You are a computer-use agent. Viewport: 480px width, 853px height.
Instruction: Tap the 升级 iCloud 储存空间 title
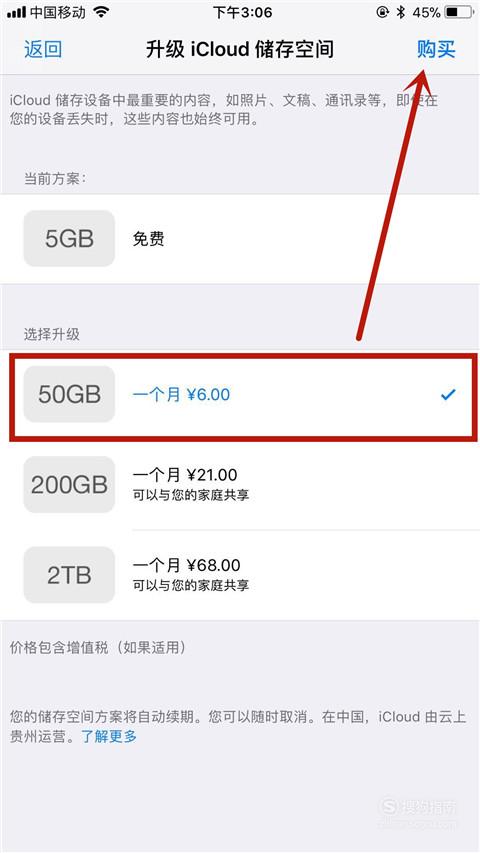click(x=239, y=49)
